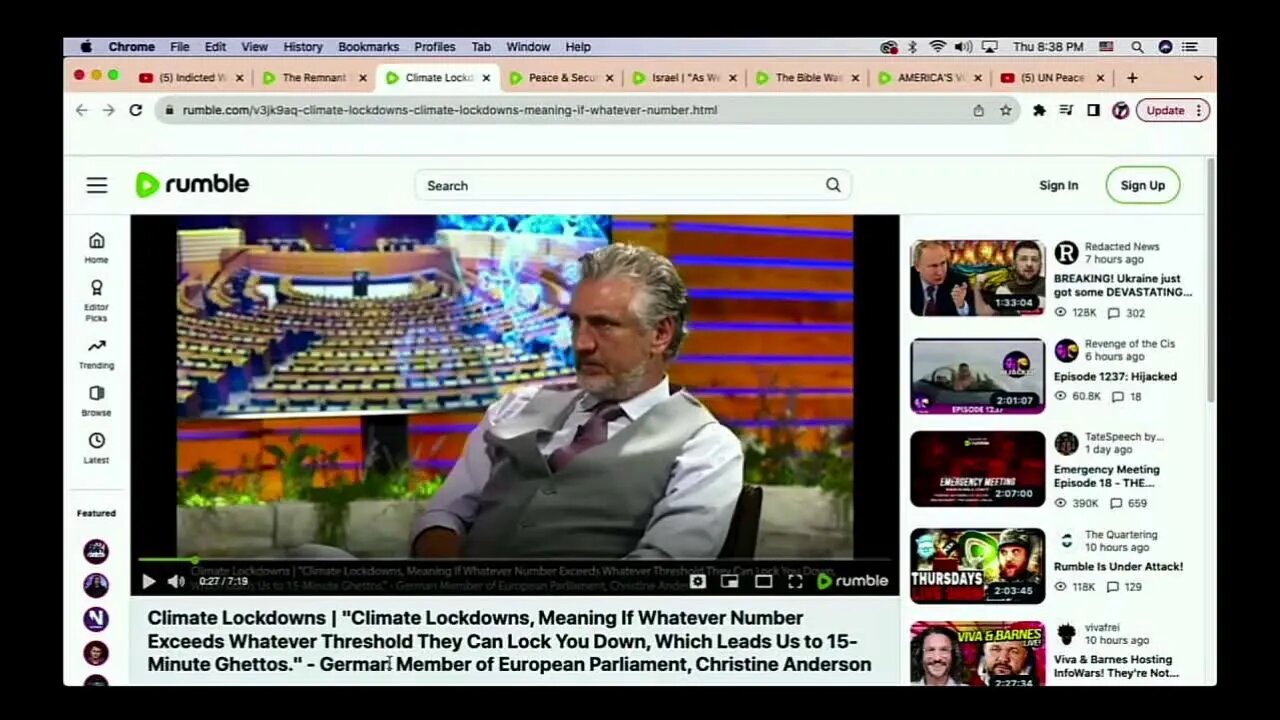Open Browse in sidebar
Image resolution: width=1280 pixels, height=720 pixels.
96,401
